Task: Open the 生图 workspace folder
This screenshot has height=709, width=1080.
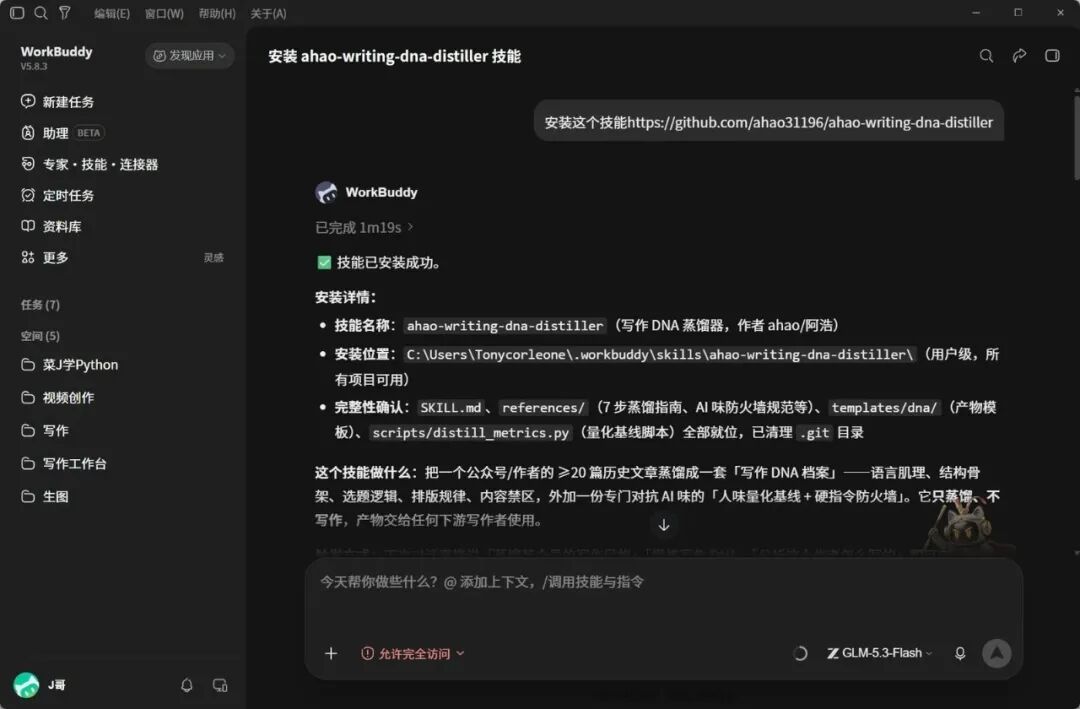Action: click(x=45, y=496)
